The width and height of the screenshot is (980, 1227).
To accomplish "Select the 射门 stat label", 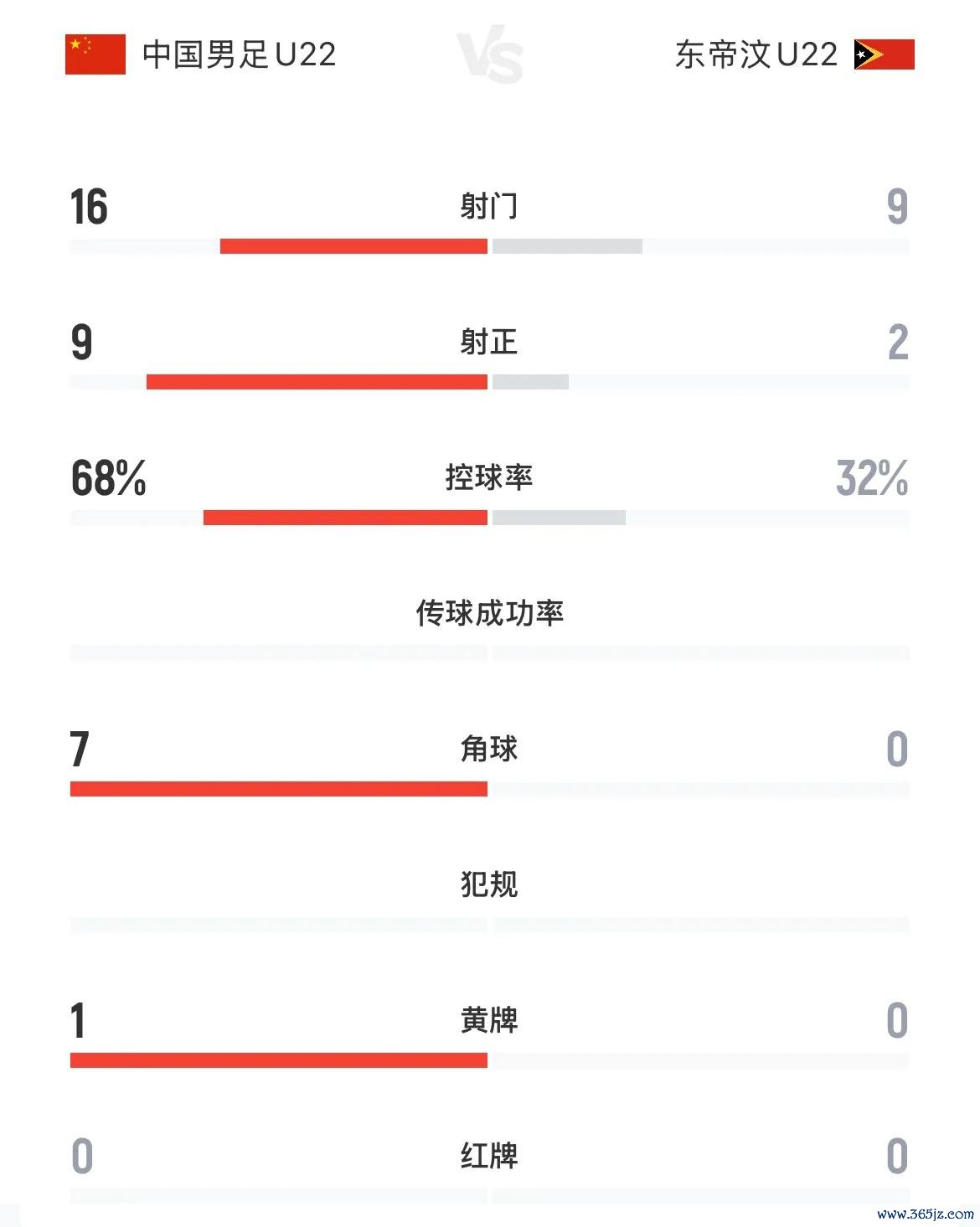I will coord(489,205).
